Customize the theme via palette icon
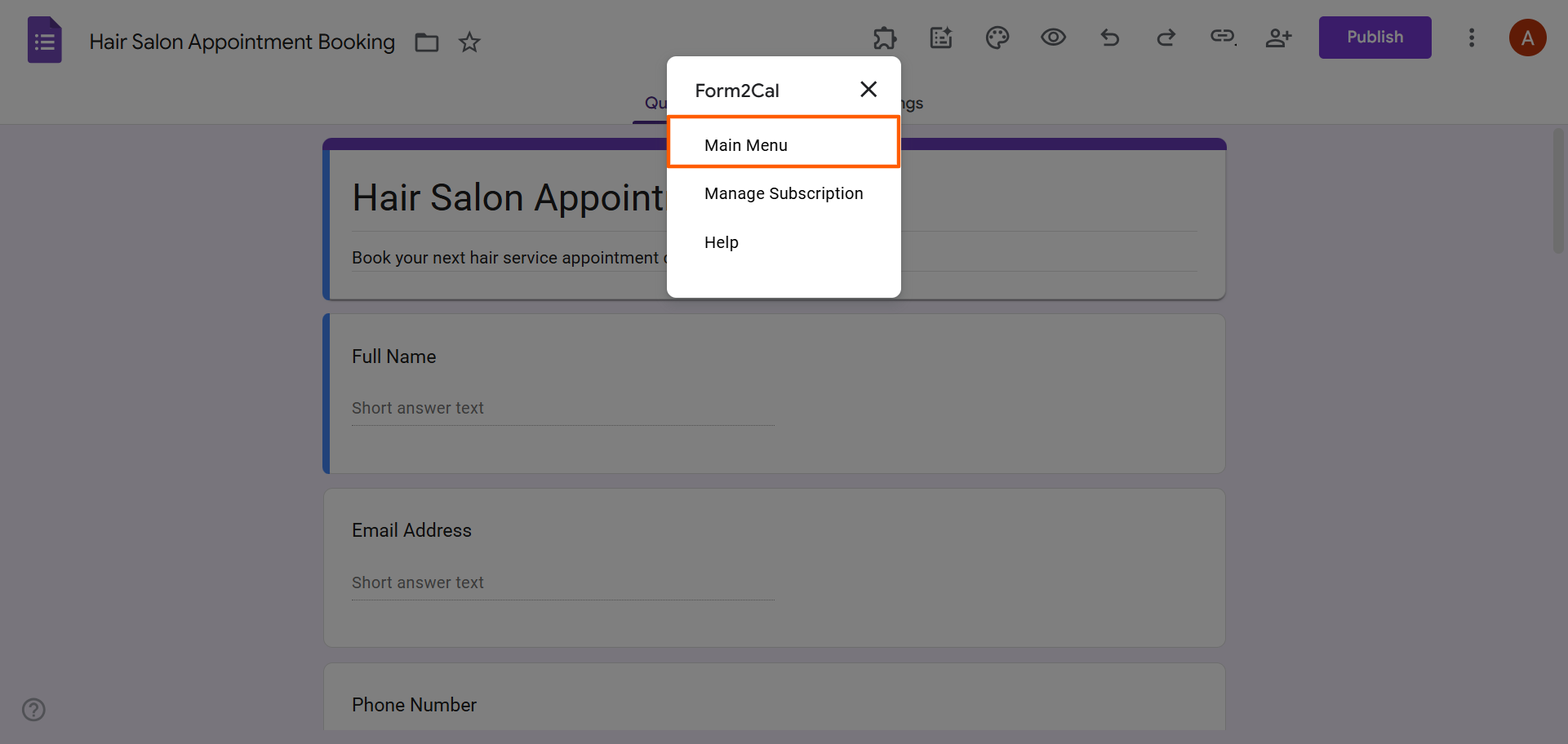Screen dimensions: 1568x744 coord(997,38)
